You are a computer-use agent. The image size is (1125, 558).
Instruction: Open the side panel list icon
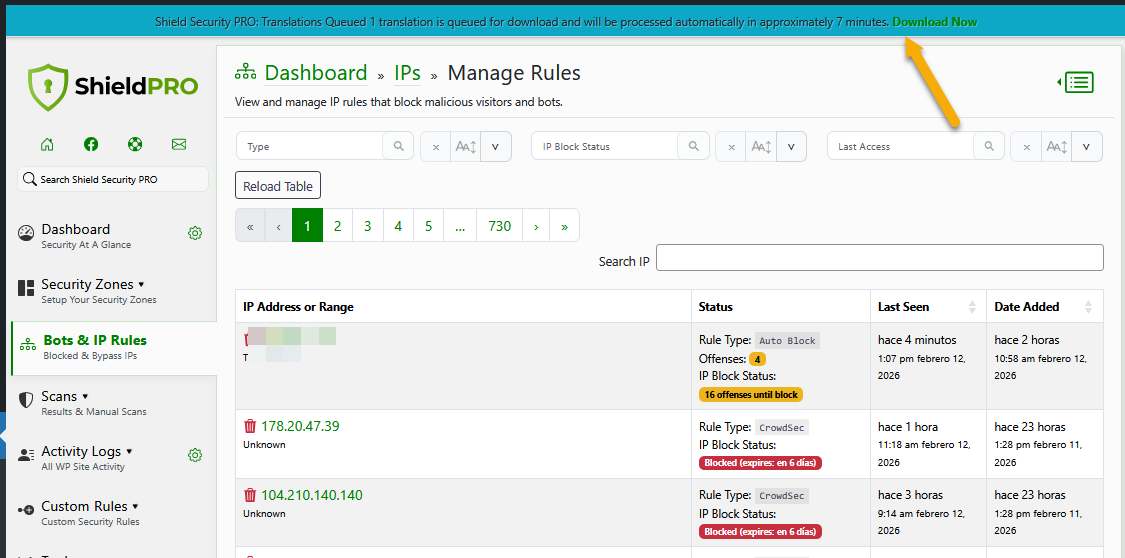click(1076, 82)
